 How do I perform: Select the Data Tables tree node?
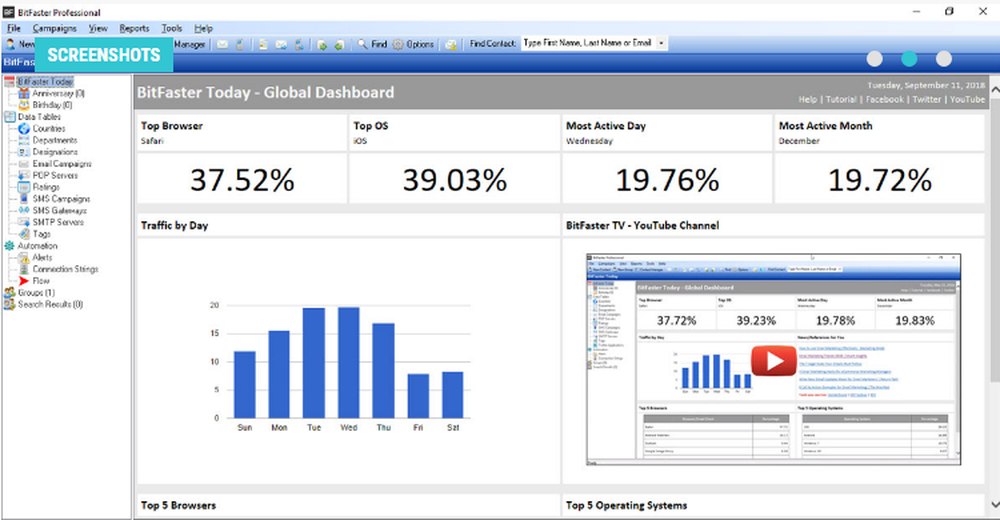click(x=39, y=117)
